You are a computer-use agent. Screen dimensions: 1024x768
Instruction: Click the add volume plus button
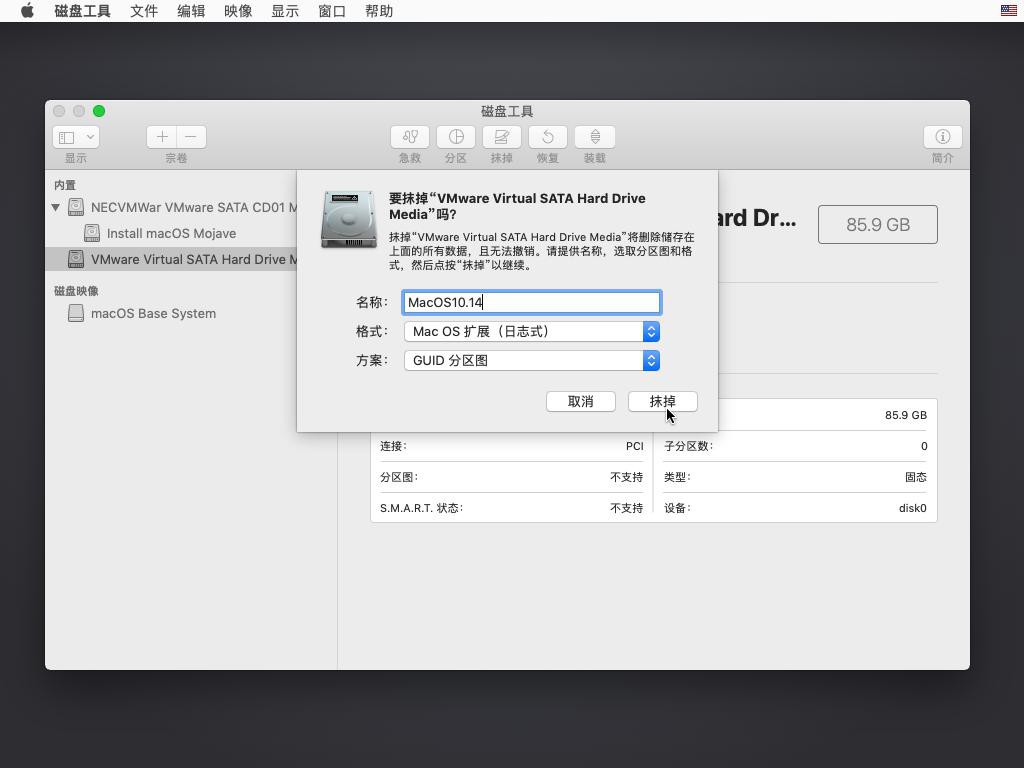[x=162, y=136]
